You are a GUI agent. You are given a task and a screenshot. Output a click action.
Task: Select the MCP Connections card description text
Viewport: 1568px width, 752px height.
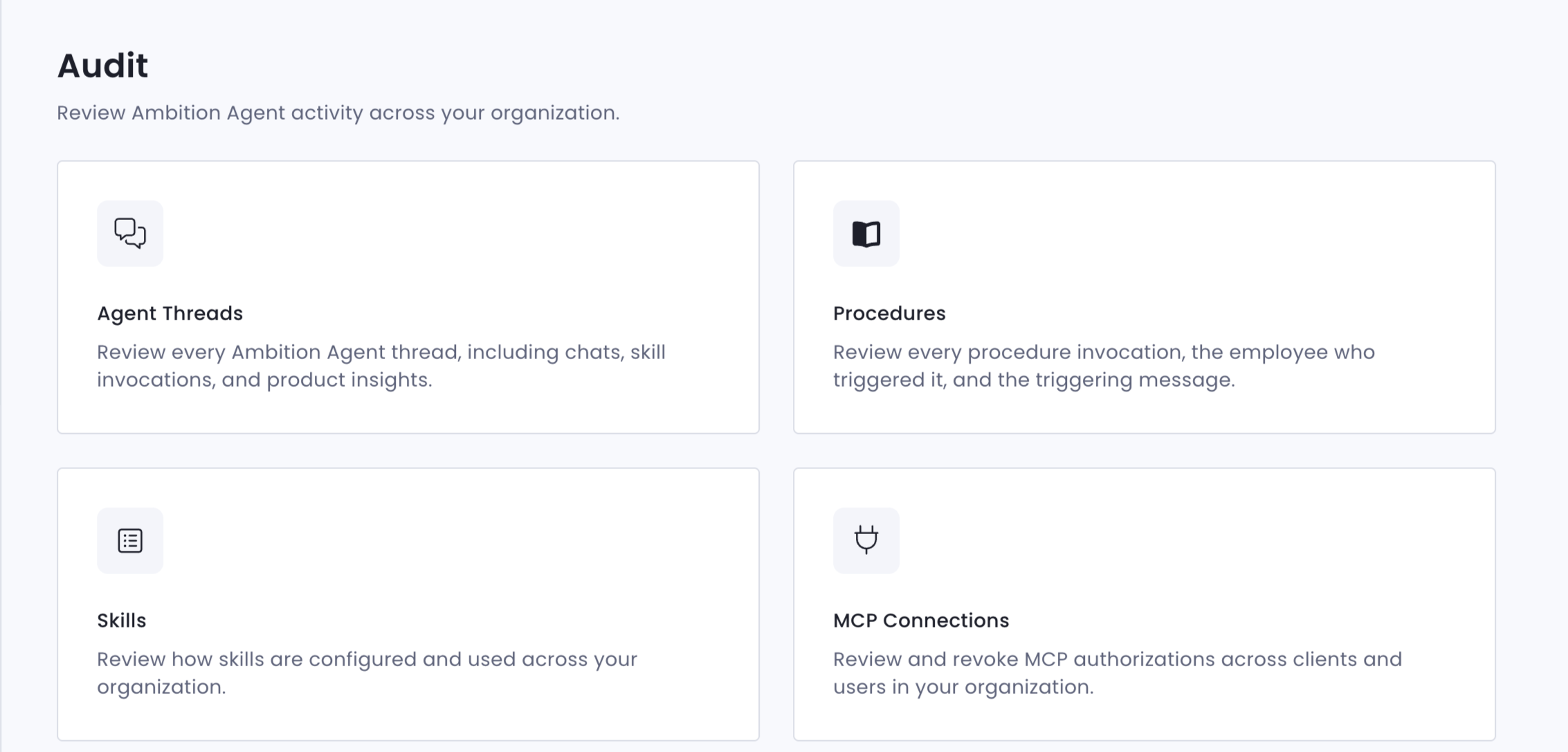pos(1118,673)
